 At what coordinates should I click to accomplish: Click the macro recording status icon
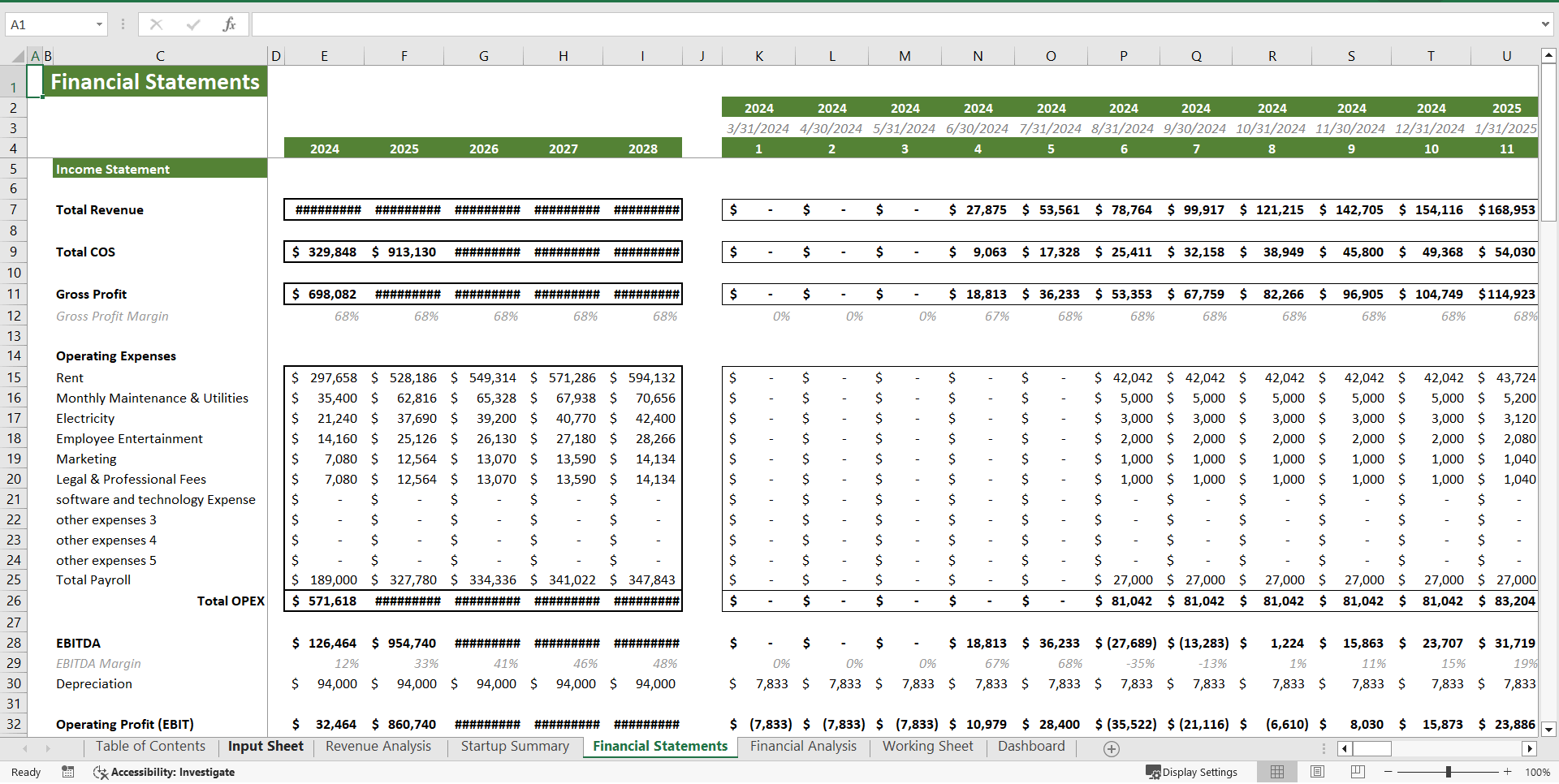(x=68, y=772)
